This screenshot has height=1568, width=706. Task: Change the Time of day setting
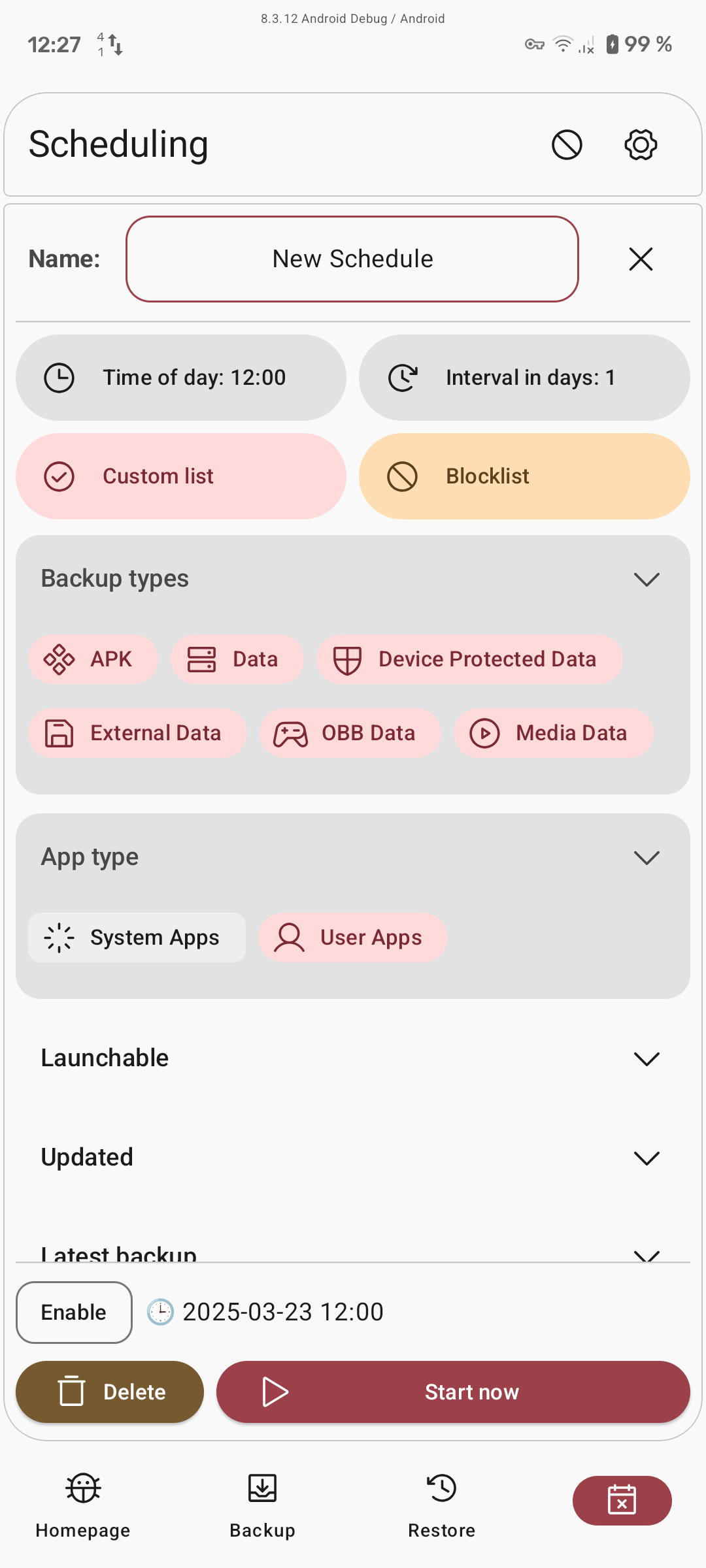click(x=181, y=378)
